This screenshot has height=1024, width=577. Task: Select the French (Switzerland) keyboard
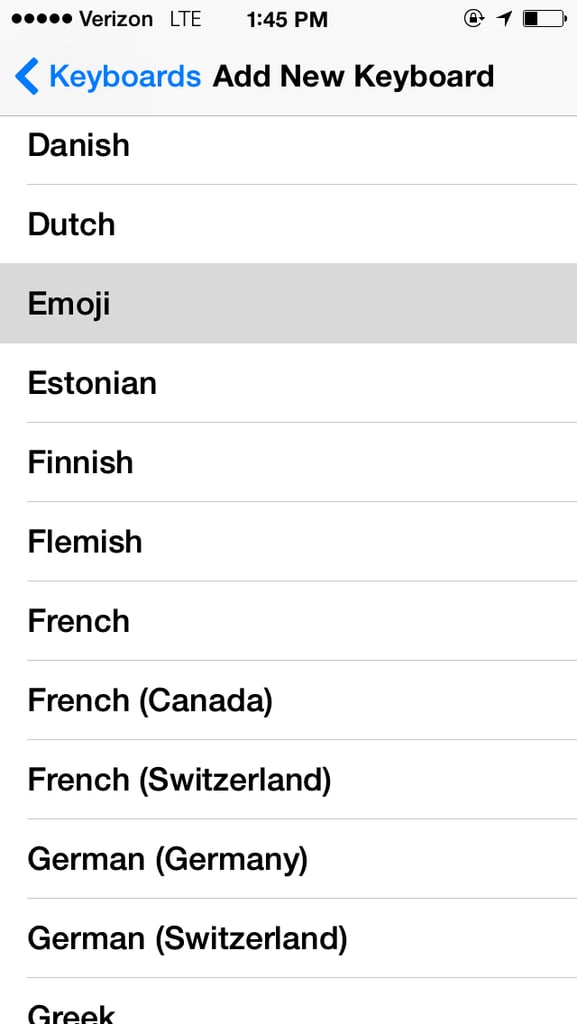pyautogui.click(x=288, y=779)
